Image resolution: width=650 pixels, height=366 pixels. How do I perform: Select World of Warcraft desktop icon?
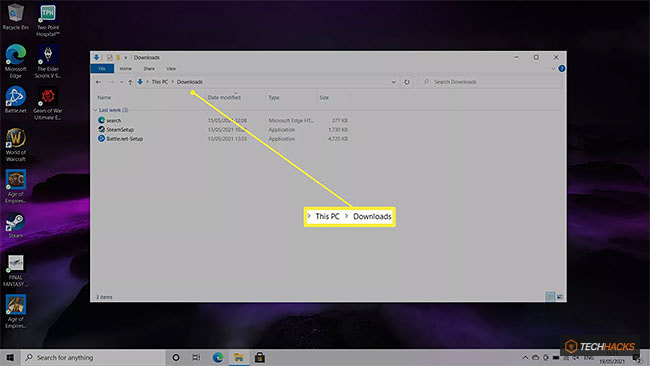tap(15, 145)
